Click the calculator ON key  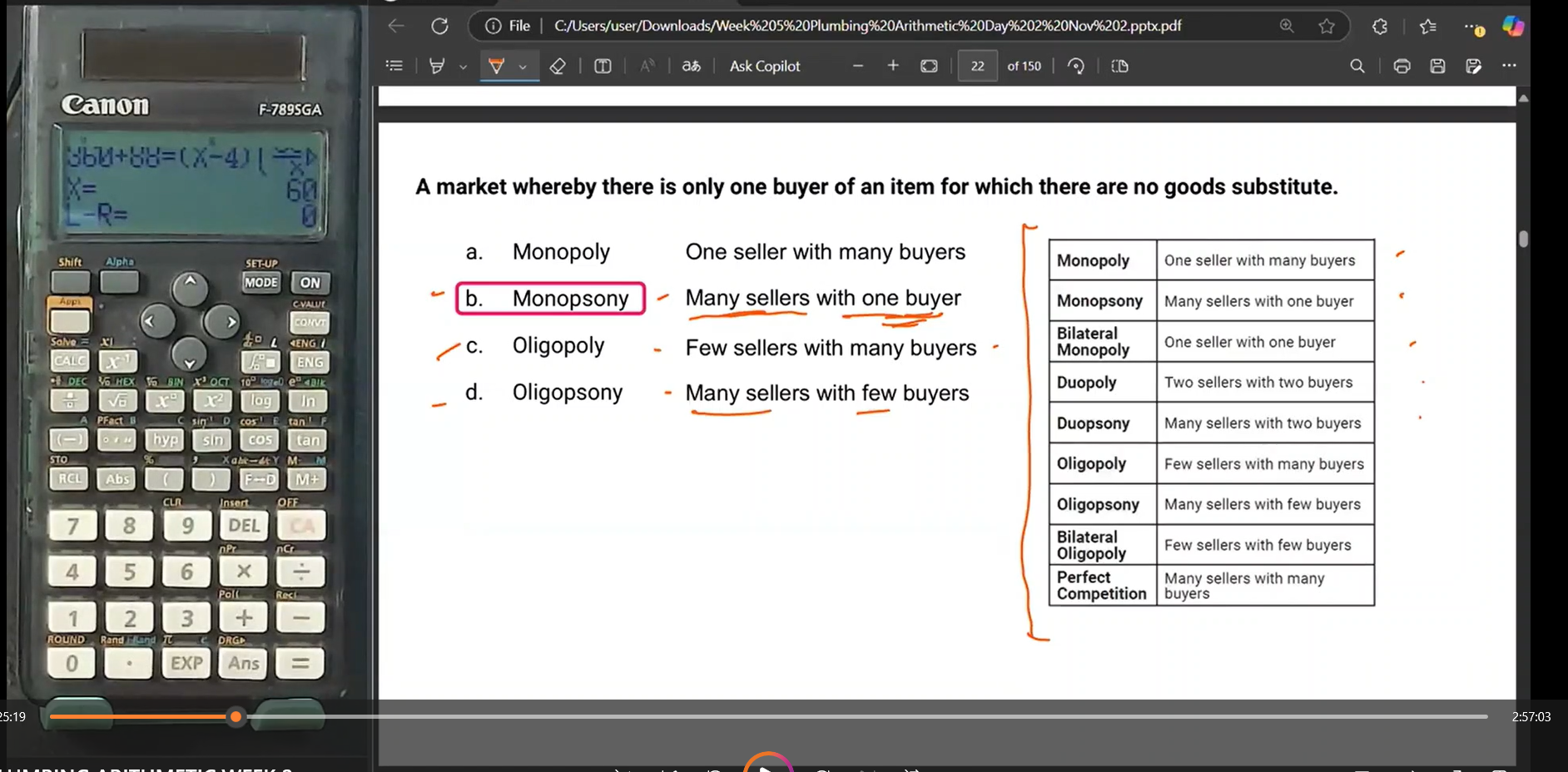(310, 282)
